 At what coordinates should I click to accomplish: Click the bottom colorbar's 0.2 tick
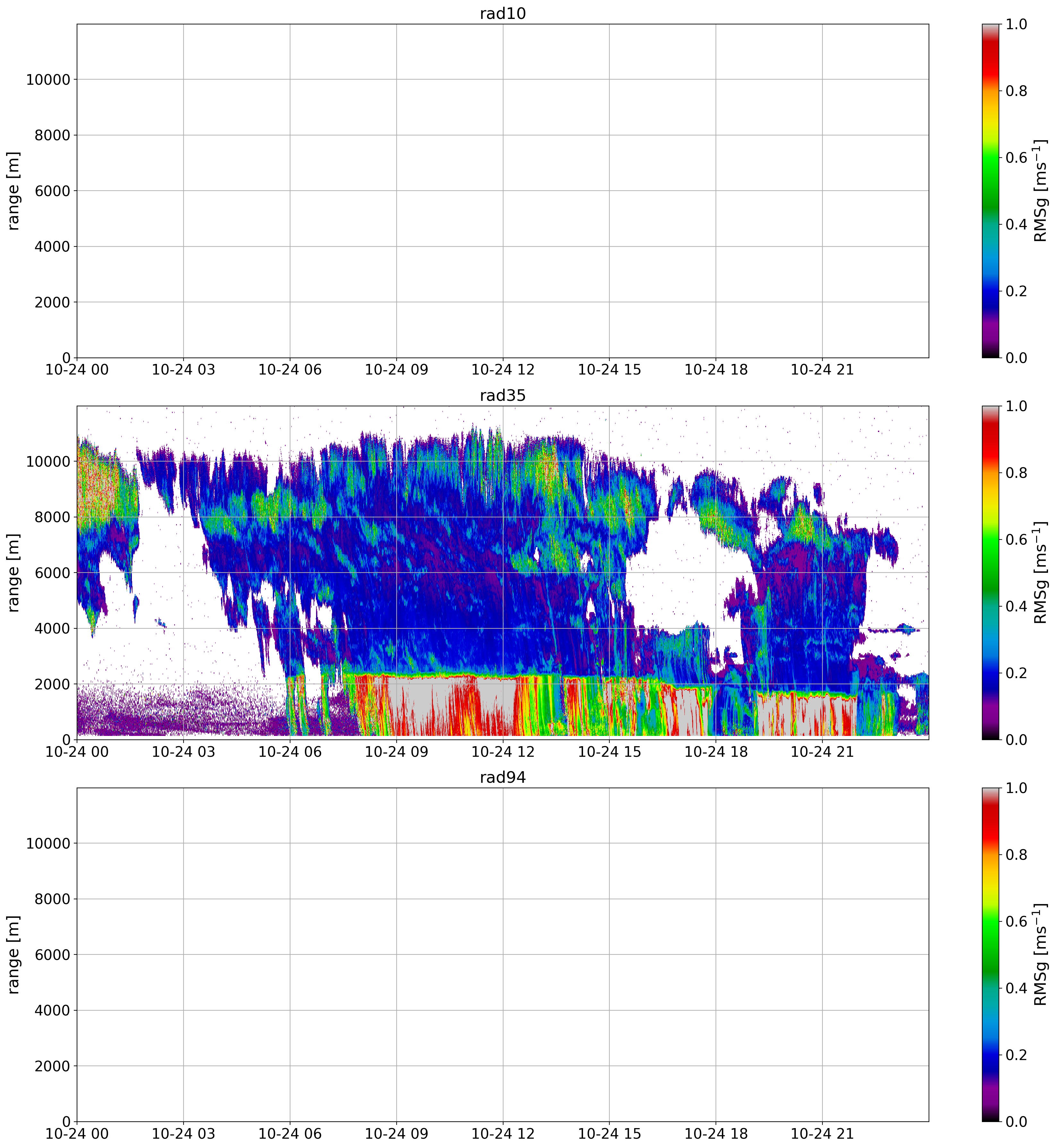[x=1016, y=1055]
